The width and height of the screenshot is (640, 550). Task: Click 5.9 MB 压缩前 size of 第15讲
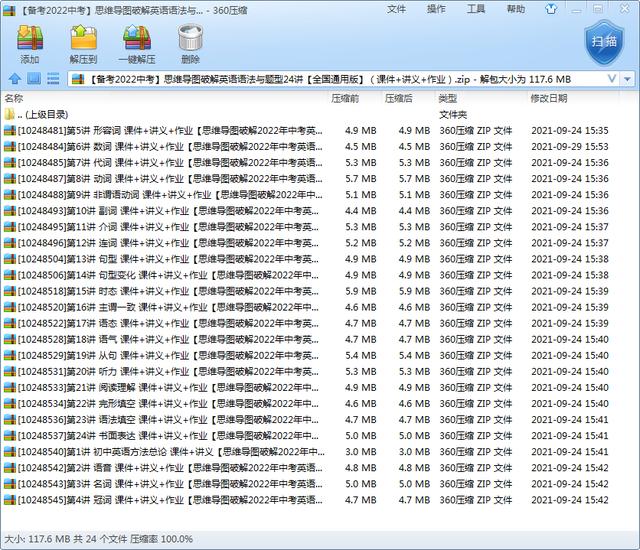pyautogui.click(x=361, y=291)
